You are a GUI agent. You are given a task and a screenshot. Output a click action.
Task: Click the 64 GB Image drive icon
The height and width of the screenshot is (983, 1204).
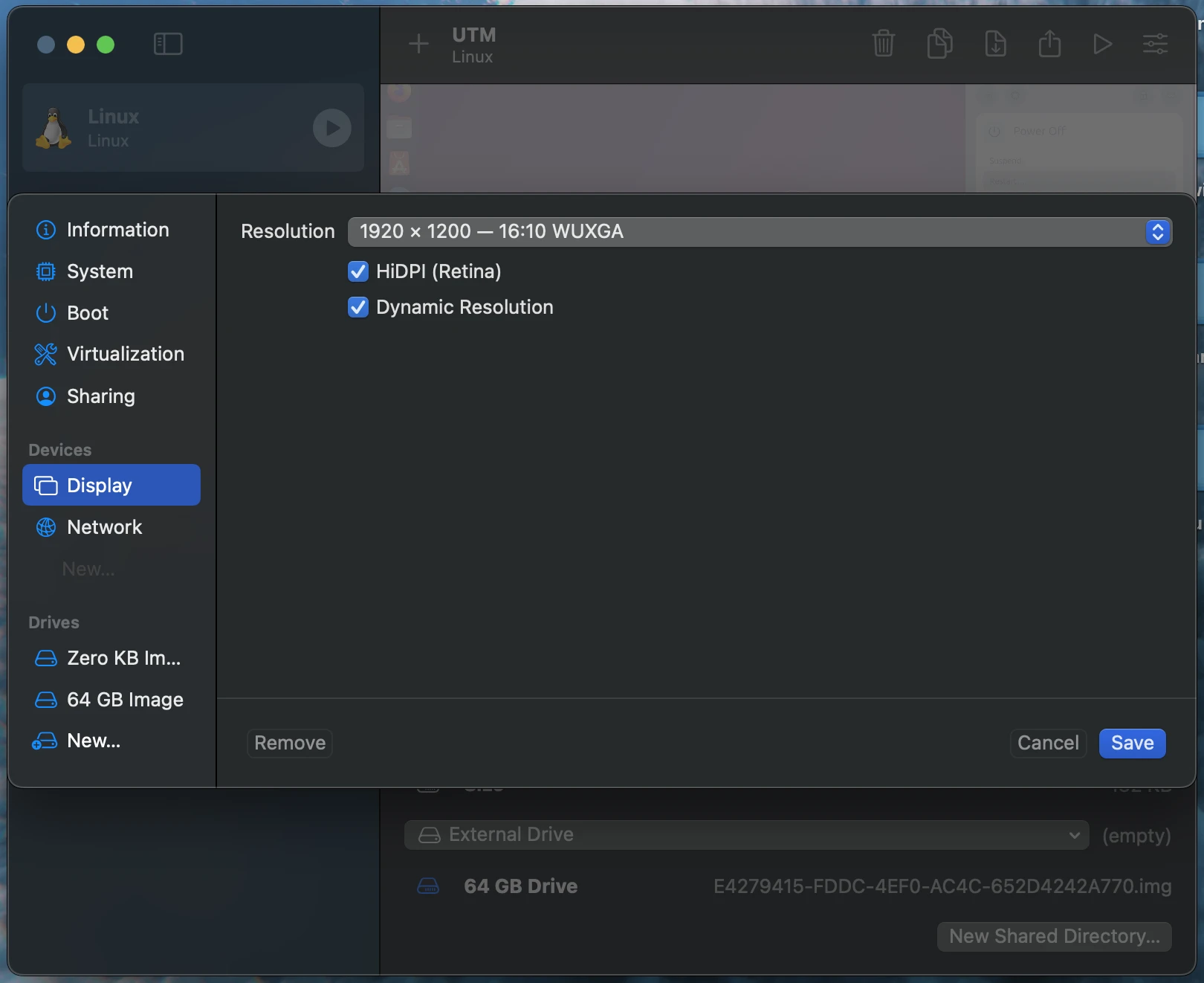(x=46, y=700)
